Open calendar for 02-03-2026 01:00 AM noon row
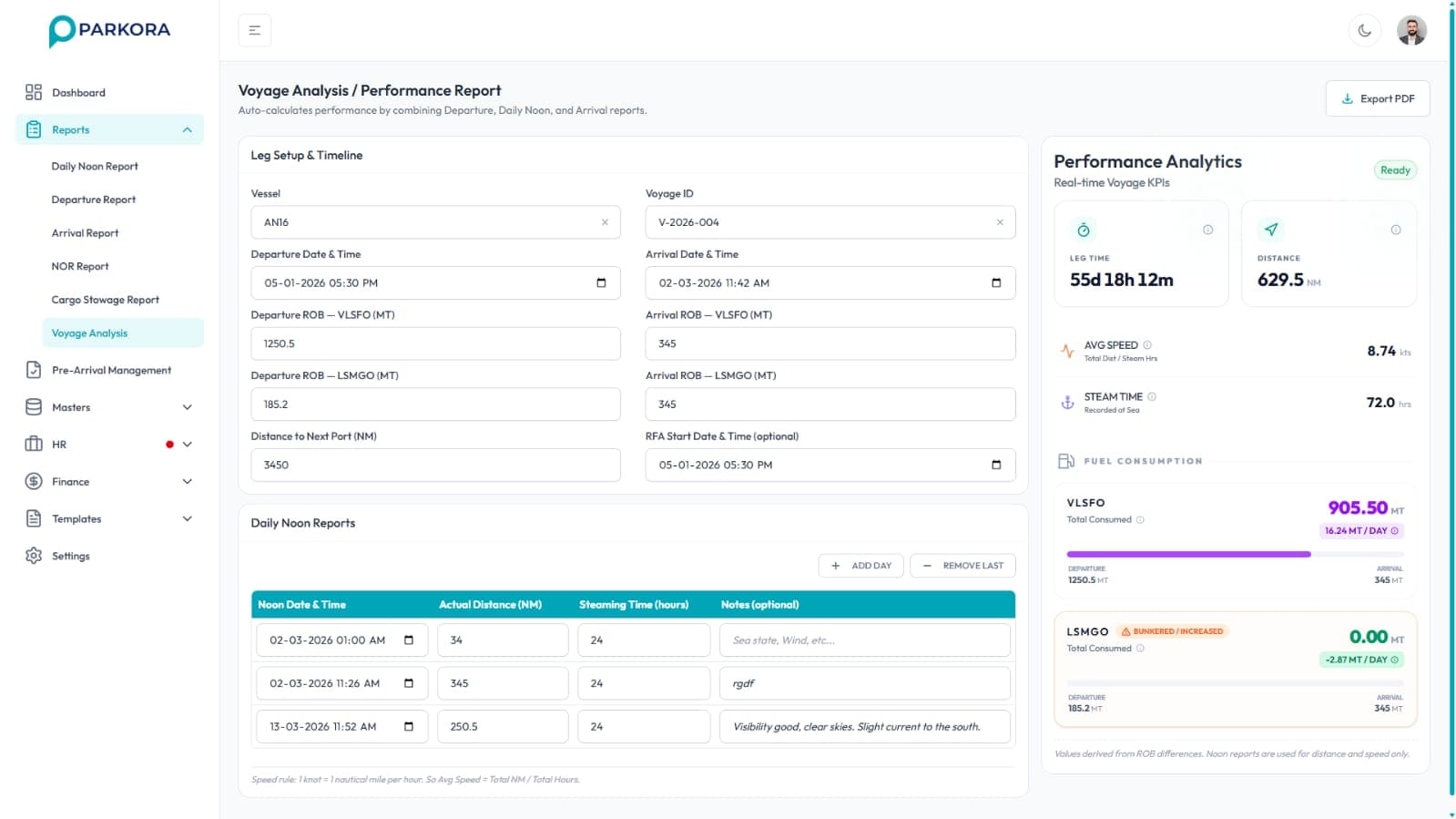The height and width of the screenshot is (819, 1456). tap(409, 640)
